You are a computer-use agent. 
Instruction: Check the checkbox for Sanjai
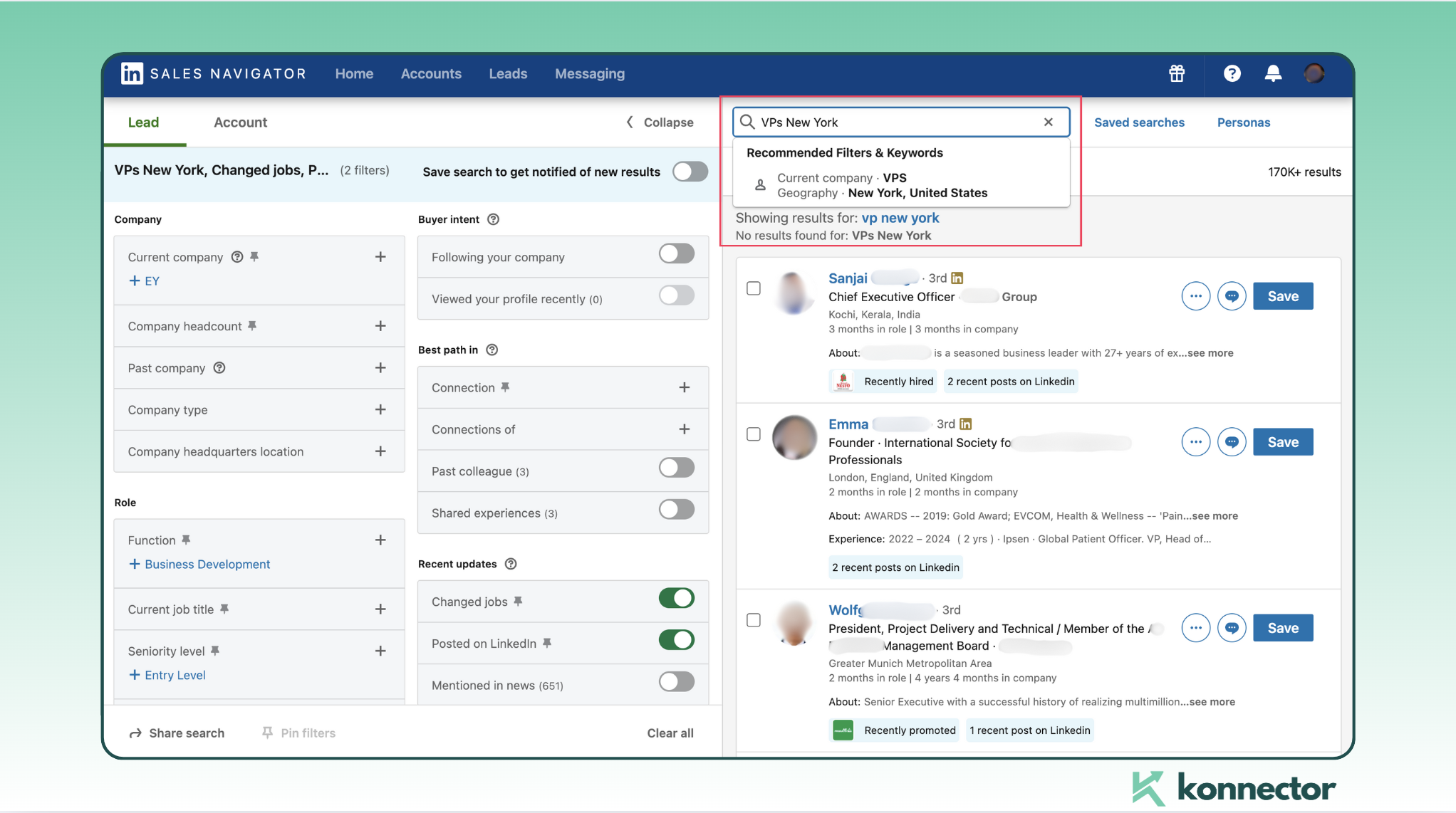(x=754, y=288)
